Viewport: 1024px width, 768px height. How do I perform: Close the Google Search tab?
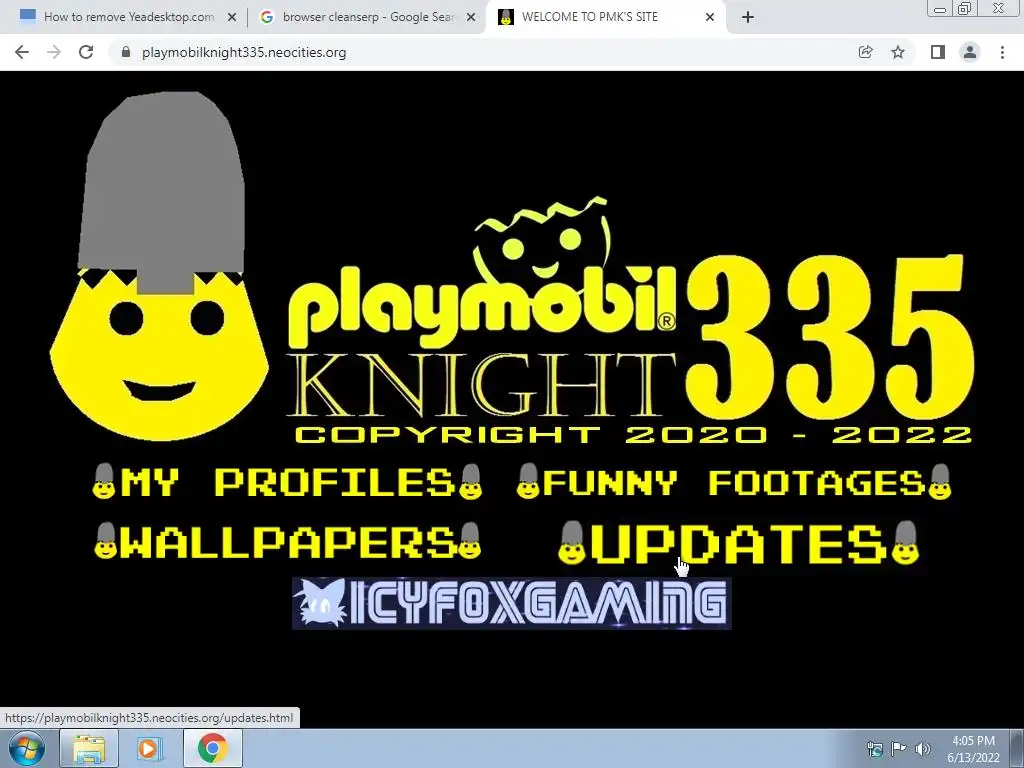coord(471,18)
